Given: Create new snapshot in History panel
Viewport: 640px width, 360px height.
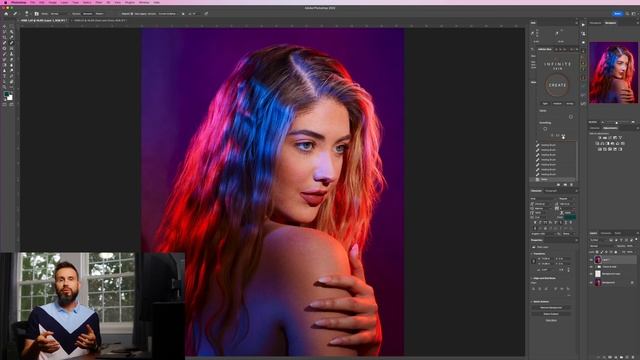Looking at the screenshot, I should pyautogui.click(x=565, y=185).
